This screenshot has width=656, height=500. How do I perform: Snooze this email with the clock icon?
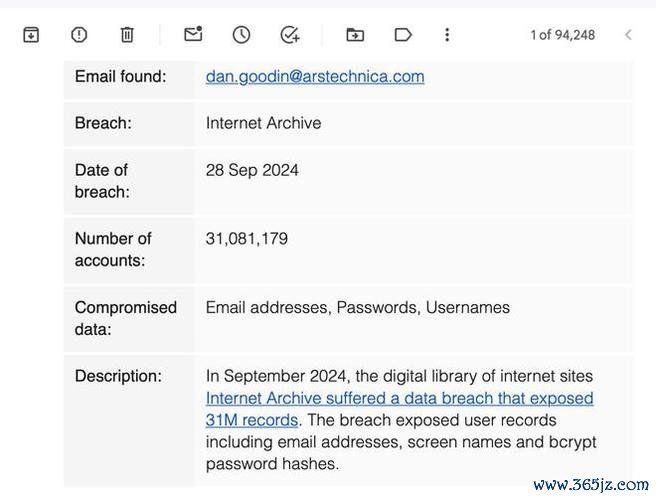click(241, 35)
